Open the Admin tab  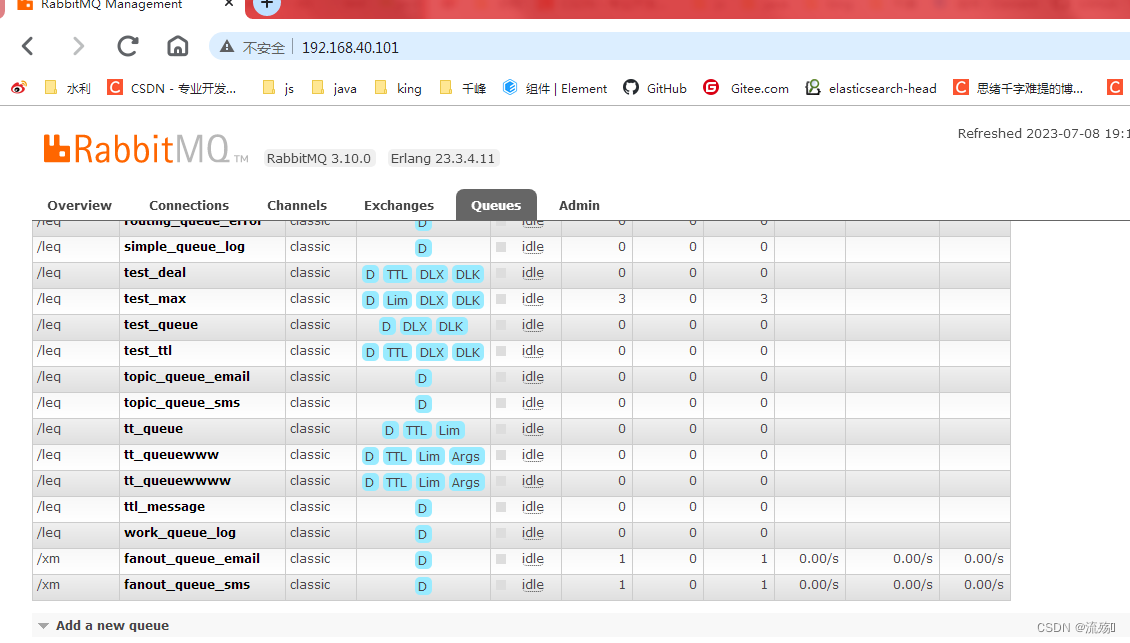click(579, 205)
